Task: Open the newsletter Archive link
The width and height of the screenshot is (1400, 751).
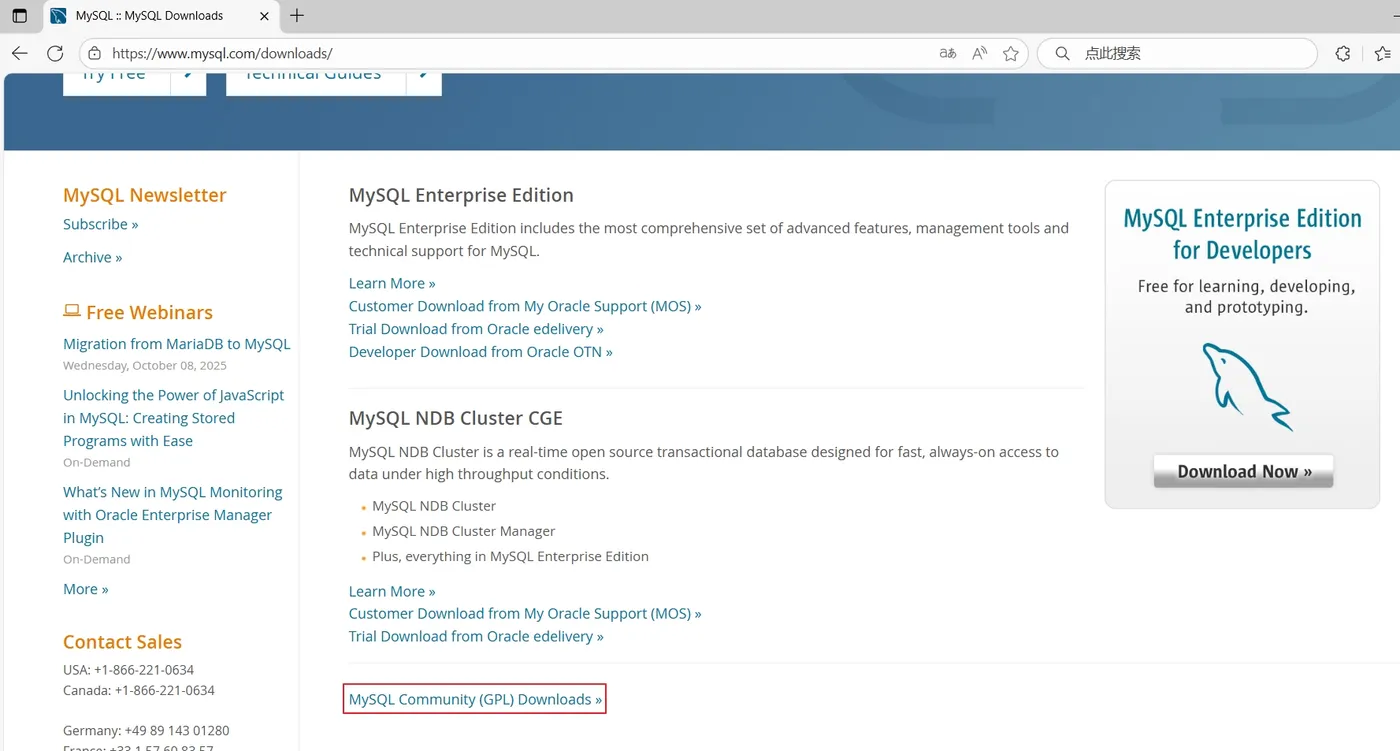Action: click(92, 257)
